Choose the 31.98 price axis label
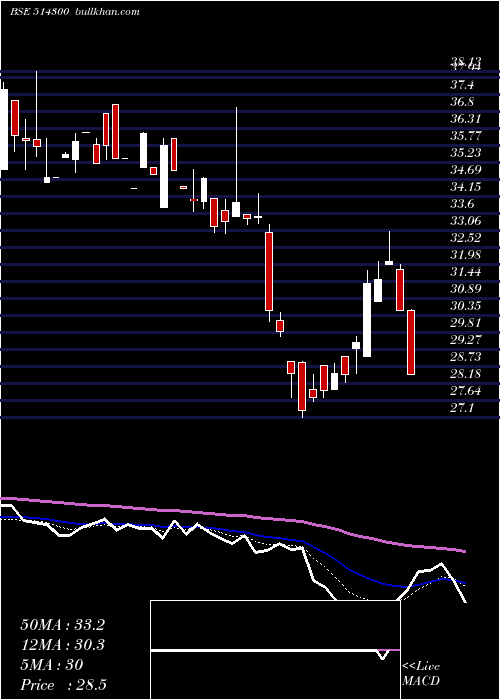Screen dimensions: 500x700 tap(465, 254)
